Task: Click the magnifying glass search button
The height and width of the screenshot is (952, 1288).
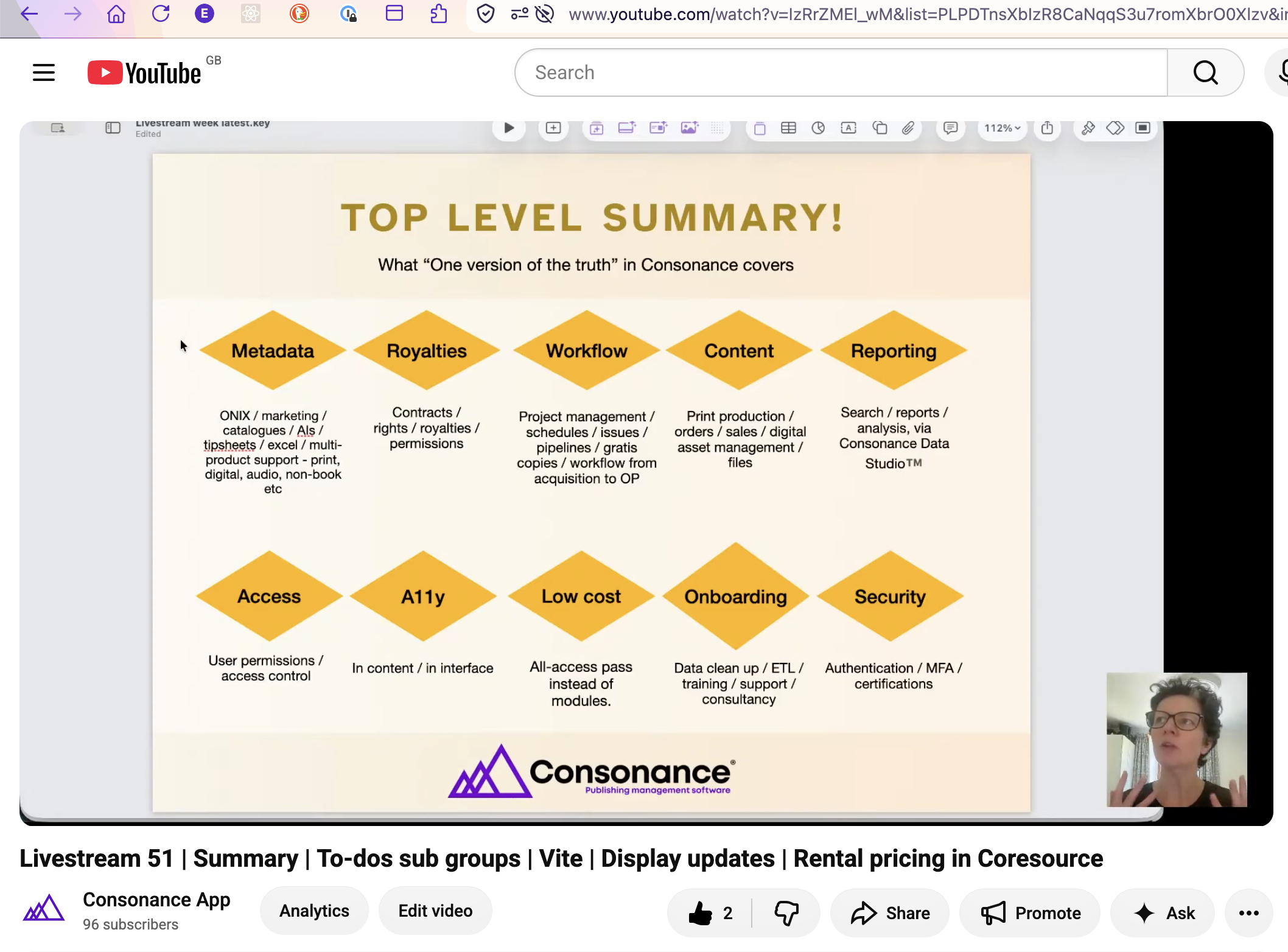Action: (1205, 72)
